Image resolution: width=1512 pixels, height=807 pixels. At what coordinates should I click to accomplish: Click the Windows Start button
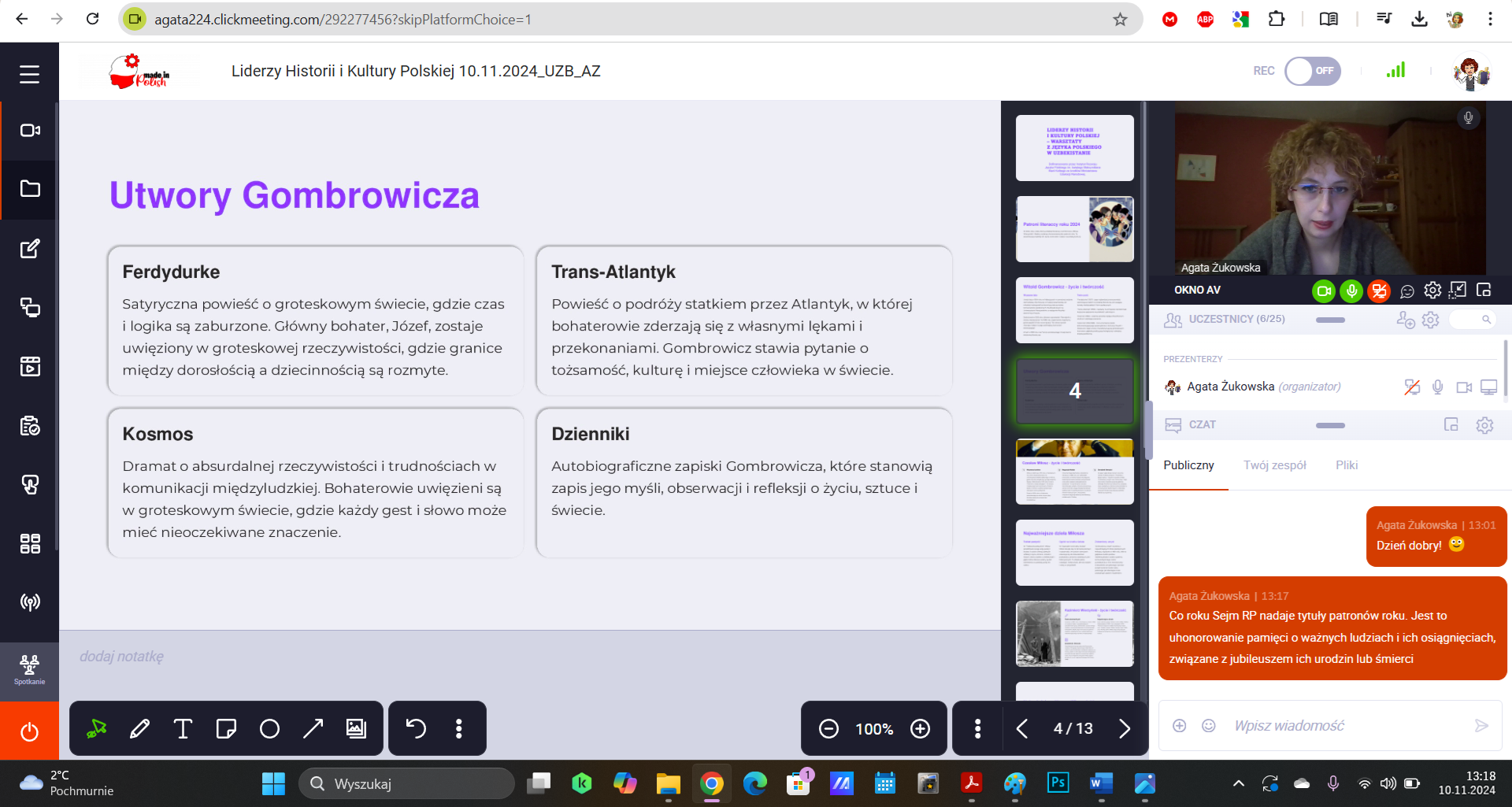click(x=273, y=783)
